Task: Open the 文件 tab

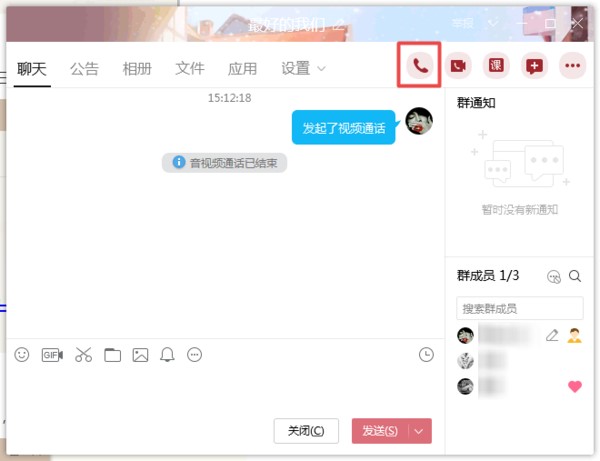Action: [190, 69]
